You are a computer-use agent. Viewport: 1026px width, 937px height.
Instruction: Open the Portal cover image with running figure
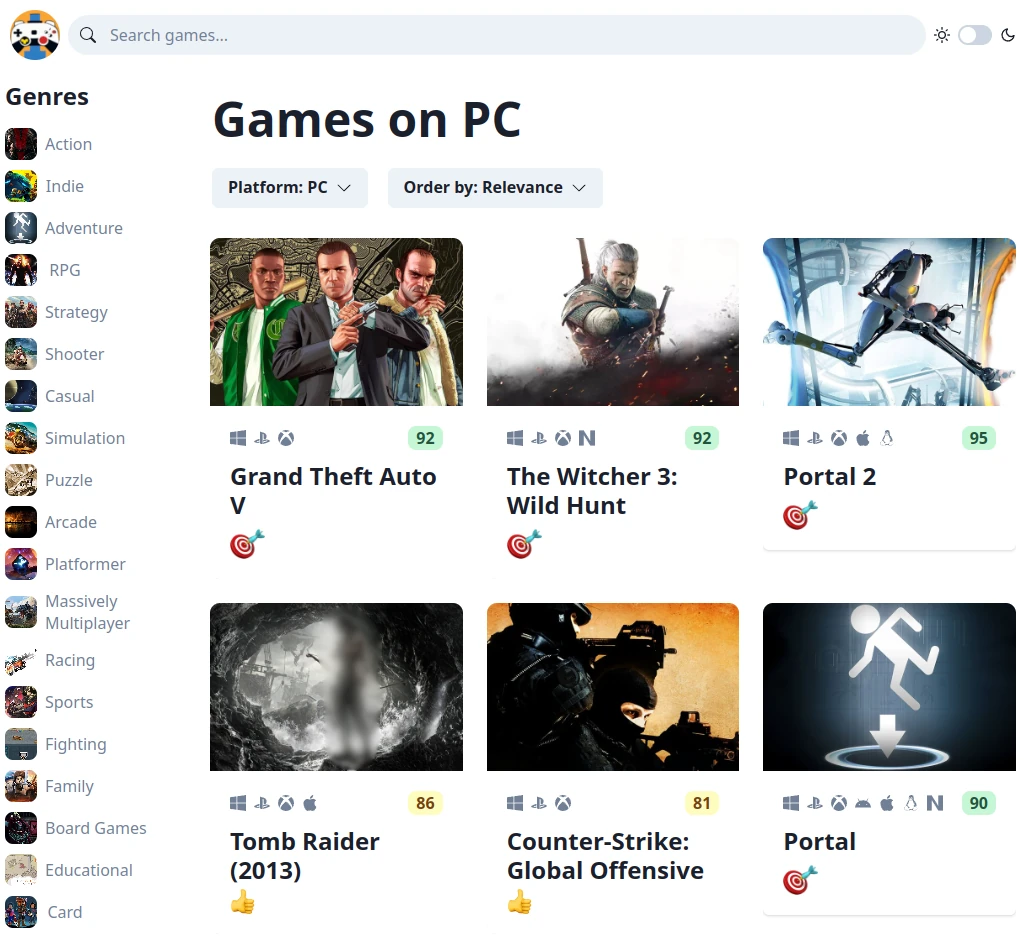click(x=889, y=687)
